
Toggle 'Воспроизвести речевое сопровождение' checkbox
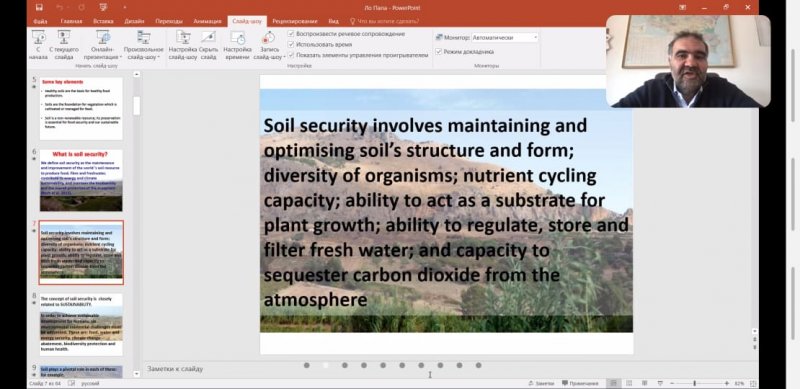(291, 34)
